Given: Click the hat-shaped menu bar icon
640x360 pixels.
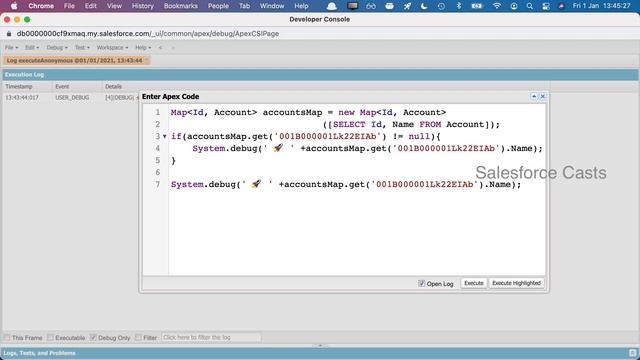Looking at the screenshot, I should (331, 6).
